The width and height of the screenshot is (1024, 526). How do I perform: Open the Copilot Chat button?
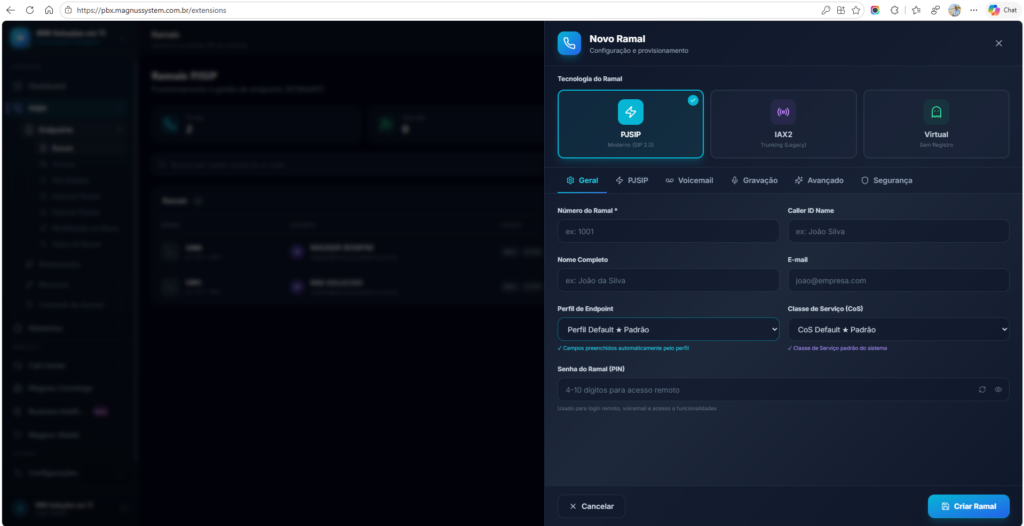pyautogui.click(x=1003, y=10)
